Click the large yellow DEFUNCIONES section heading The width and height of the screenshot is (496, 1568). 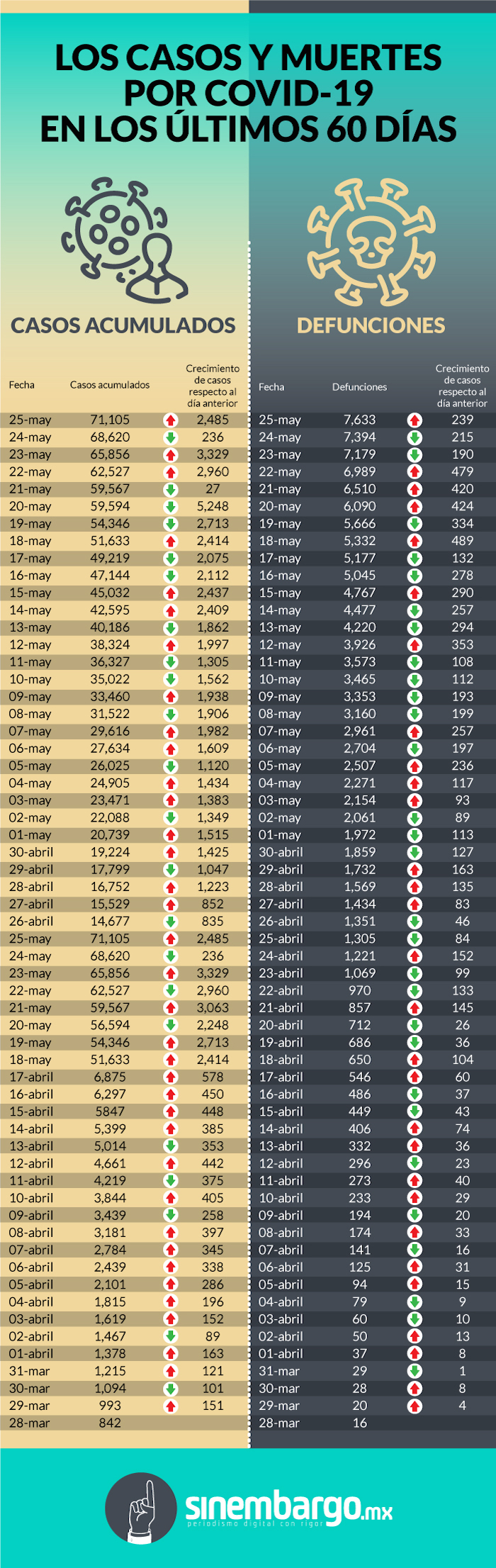point(371,325)
